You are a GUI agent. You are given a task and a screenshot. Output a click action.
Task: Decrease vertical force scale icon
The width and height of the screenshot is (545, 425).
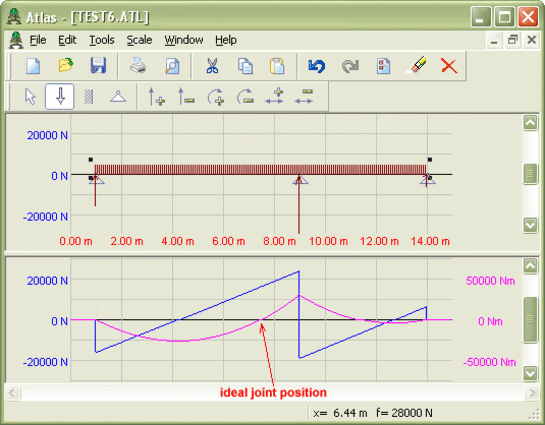click(x=186, y=97)
